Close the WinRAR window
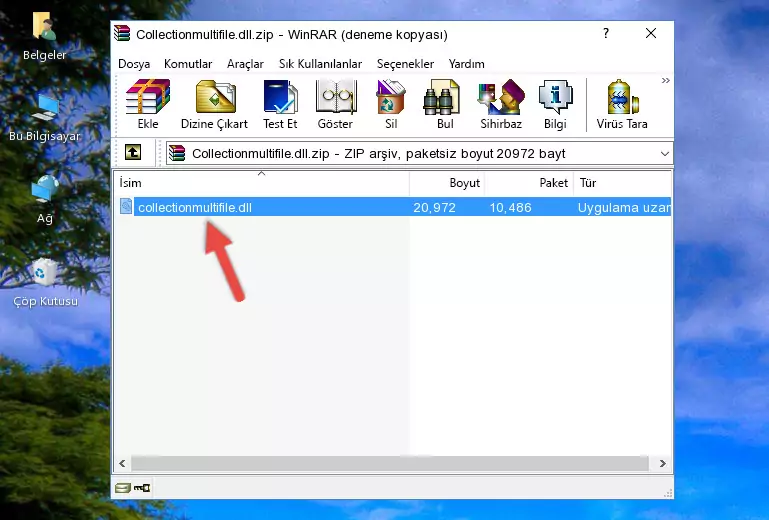Screen dimensions: 769x520 coord(651,33)
